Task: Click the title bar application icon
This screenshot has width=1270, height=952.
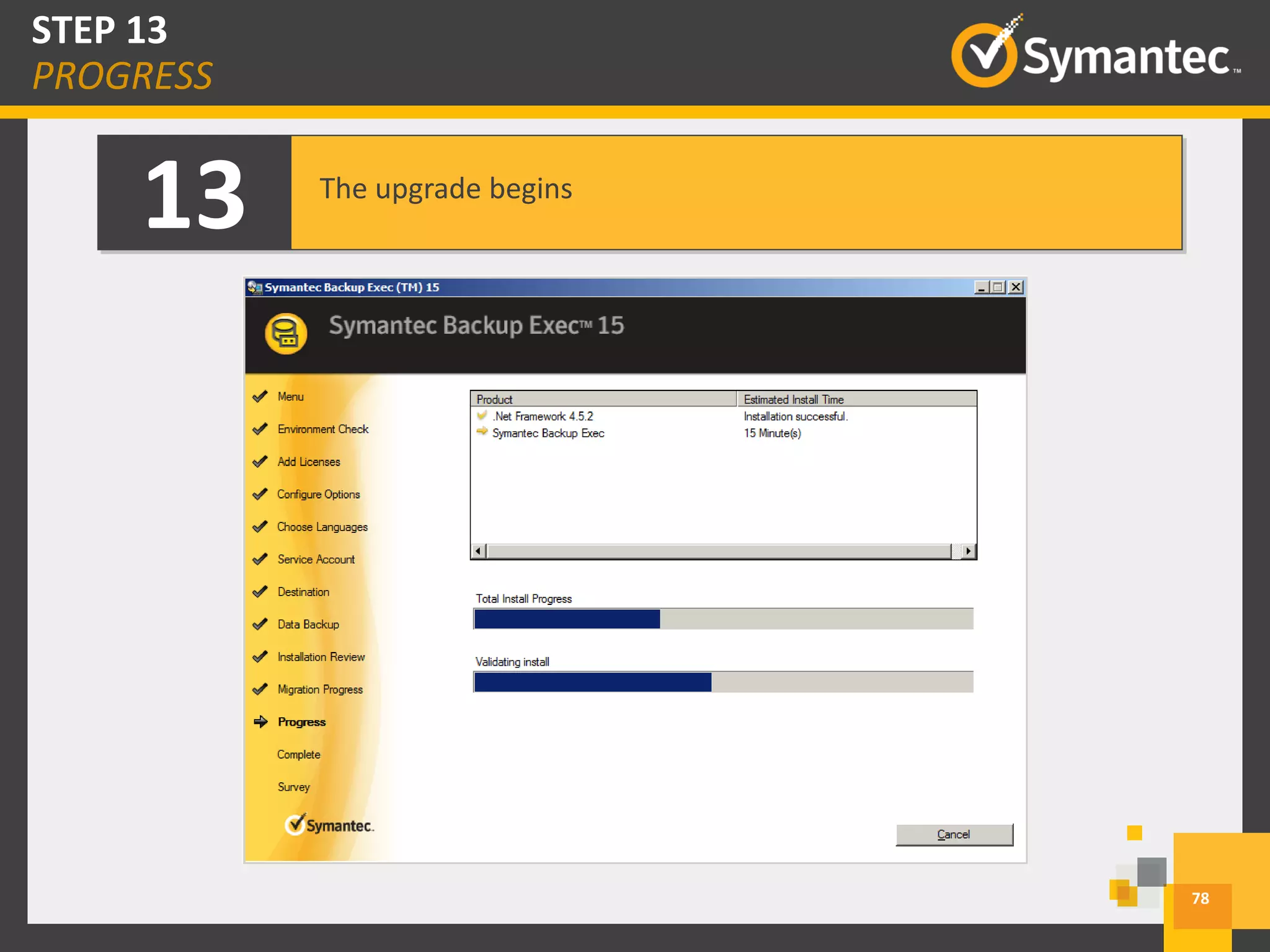Action: pyautogui.click(x=254, y=287)
